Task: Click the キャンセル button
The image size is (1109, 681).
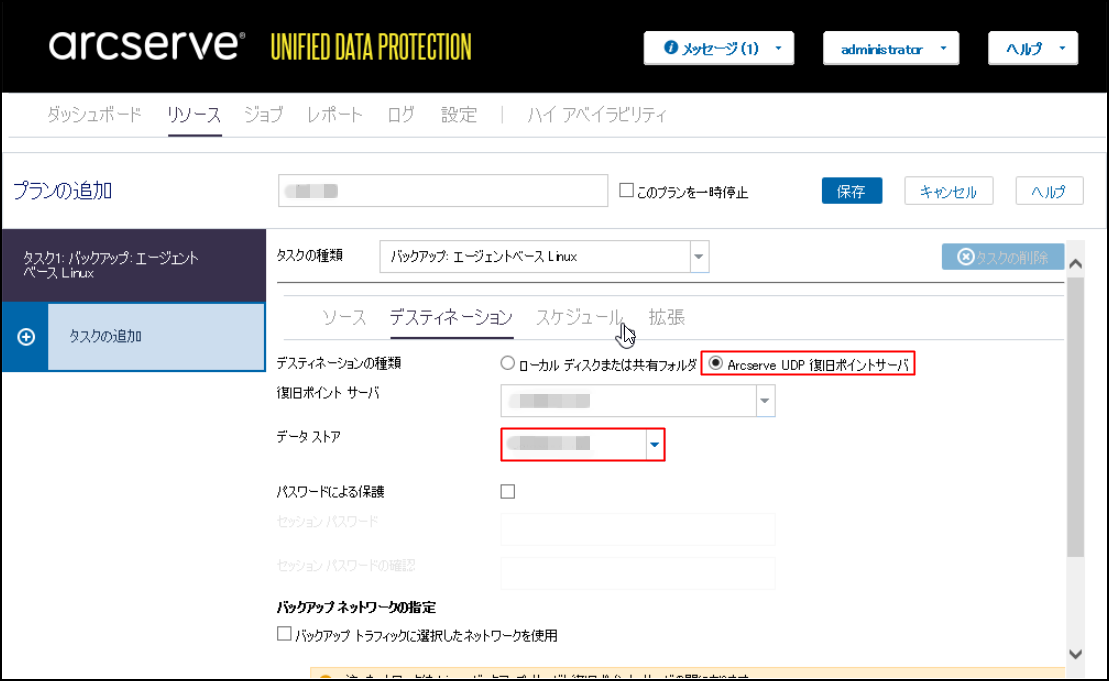Action: 947,191
